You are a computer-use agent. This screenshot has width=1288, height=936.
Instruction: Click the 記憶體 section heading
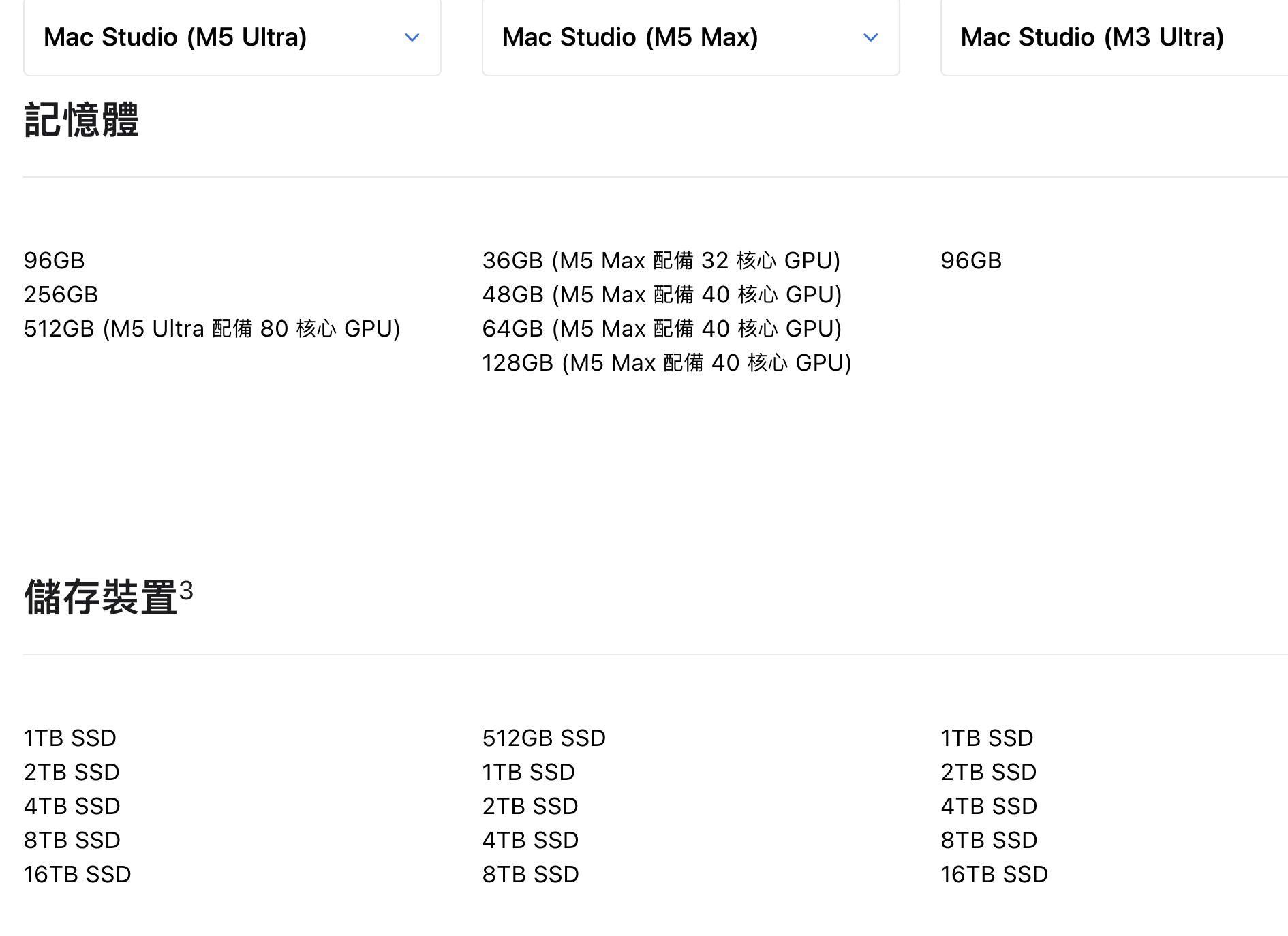click(x=81, y=120)
